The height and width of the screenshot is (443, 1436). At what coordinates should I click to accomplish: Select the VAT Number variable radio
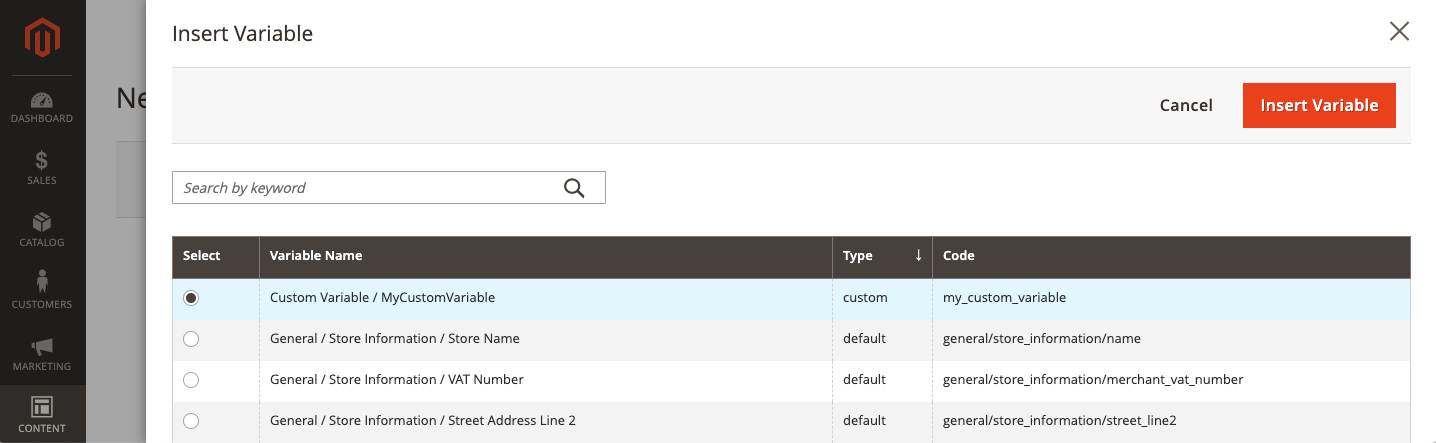click(x=191, y=380)
